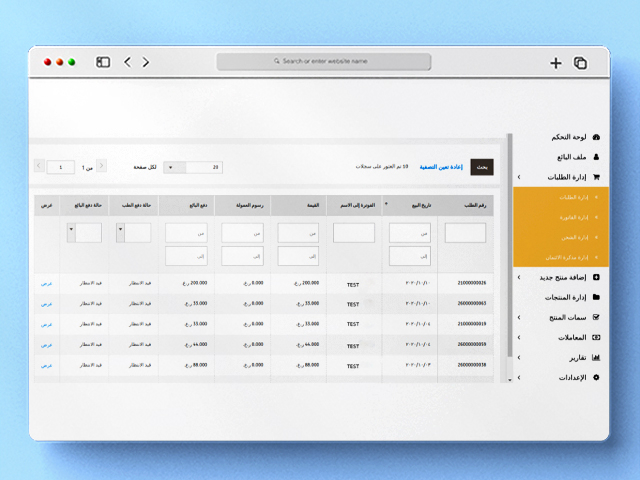640x480 pixels.
Task: Click the product attributes (سمات المنتج) icon
Action: [596, 317]
